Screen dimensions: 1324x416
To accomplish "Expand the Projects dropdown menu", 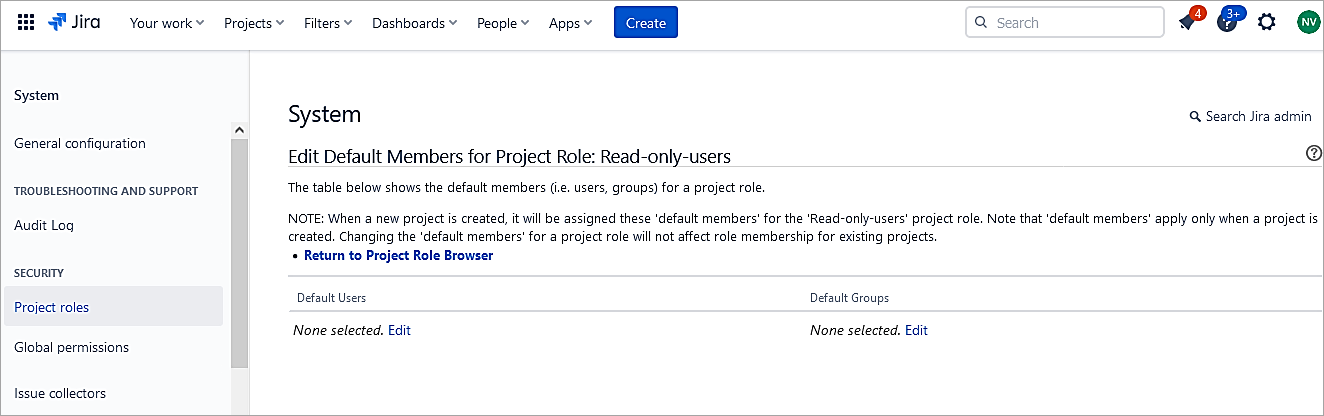I will (254, 23).
